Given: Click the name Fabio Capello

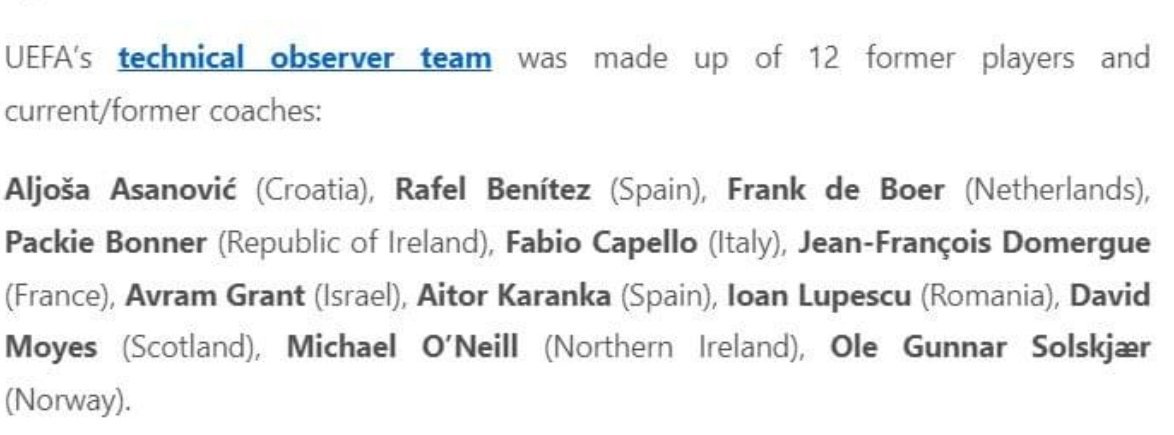Looking at the screenshot, I should click(x=601, y=243).
